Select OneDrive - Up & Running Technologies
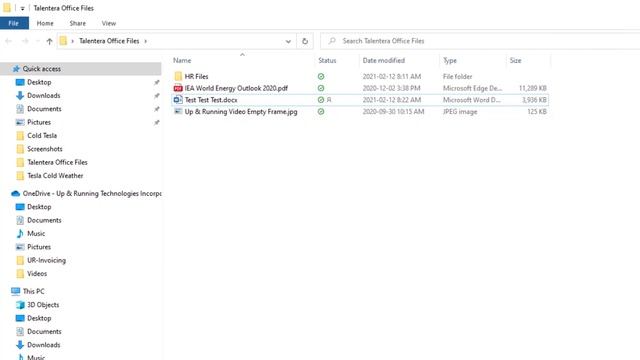 click(x=92, y=193)
